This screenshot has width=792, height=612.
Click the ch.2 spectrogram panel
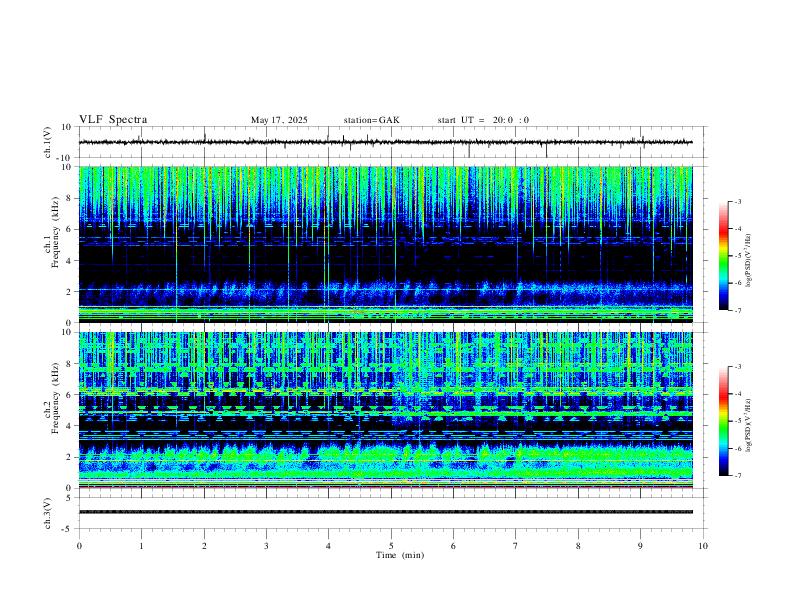[x=385, y=410]
